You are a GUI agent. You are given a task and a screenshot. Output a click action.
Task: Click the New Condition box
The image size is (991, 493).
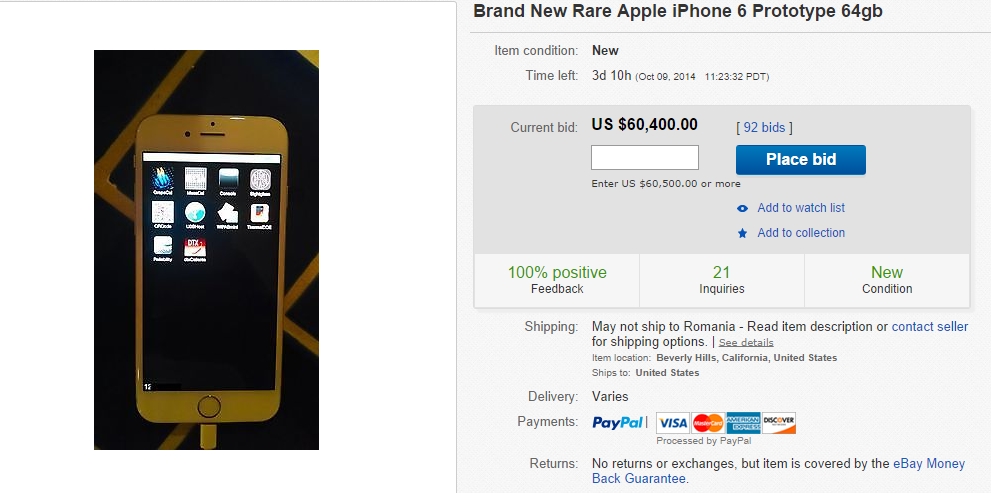pos(887,280)
